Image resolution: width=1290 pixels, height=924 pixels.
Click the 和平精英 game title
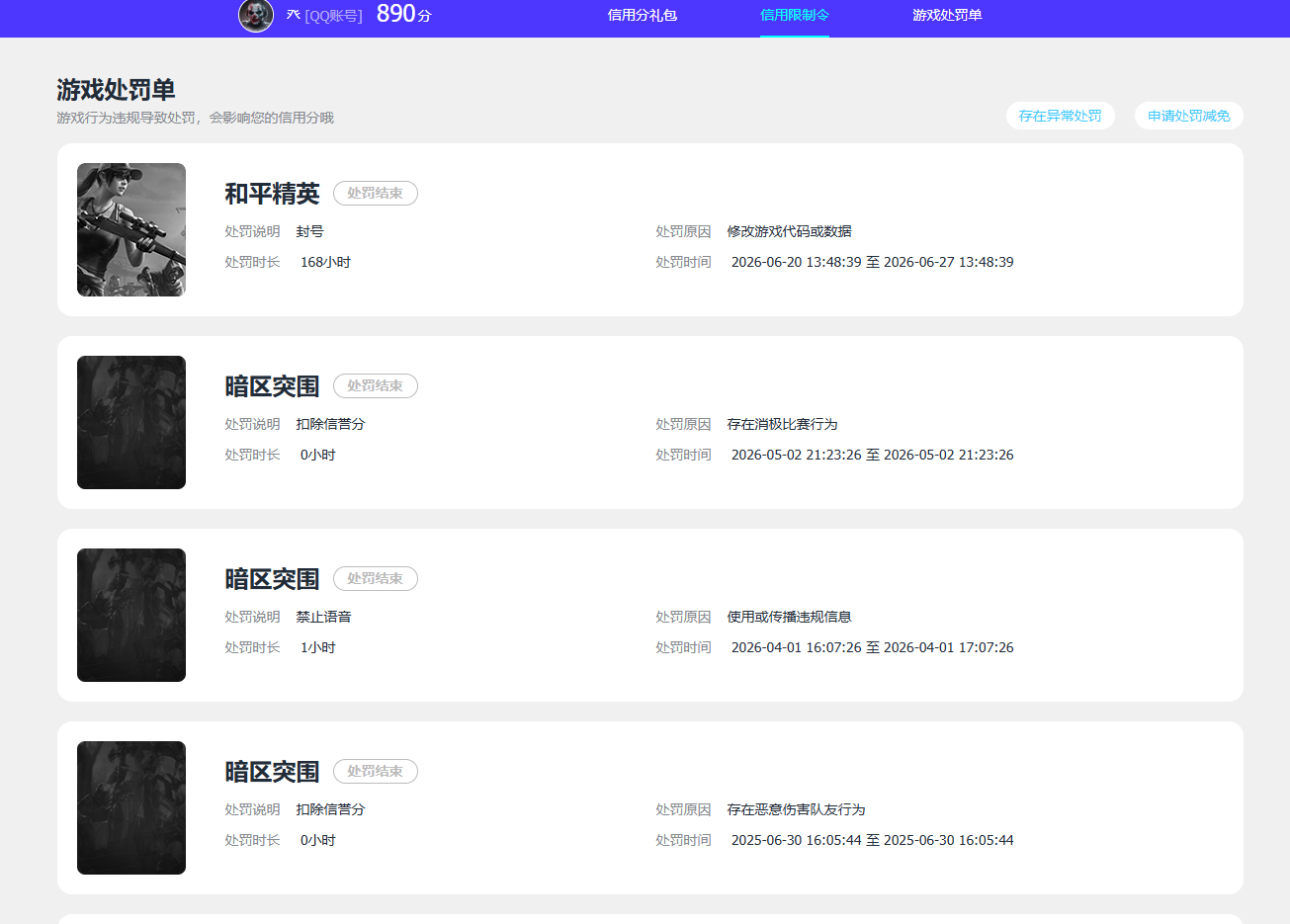[272, 194]
